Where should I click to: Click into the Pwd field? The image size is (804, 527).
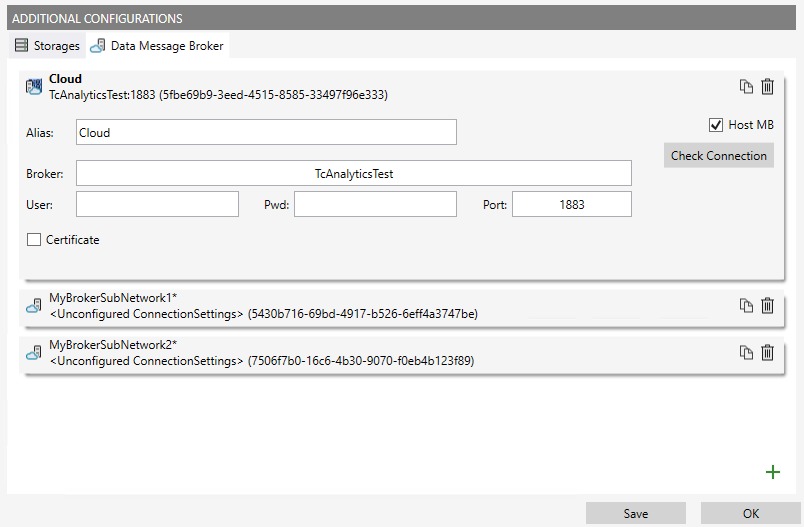(x=375, y=204)
